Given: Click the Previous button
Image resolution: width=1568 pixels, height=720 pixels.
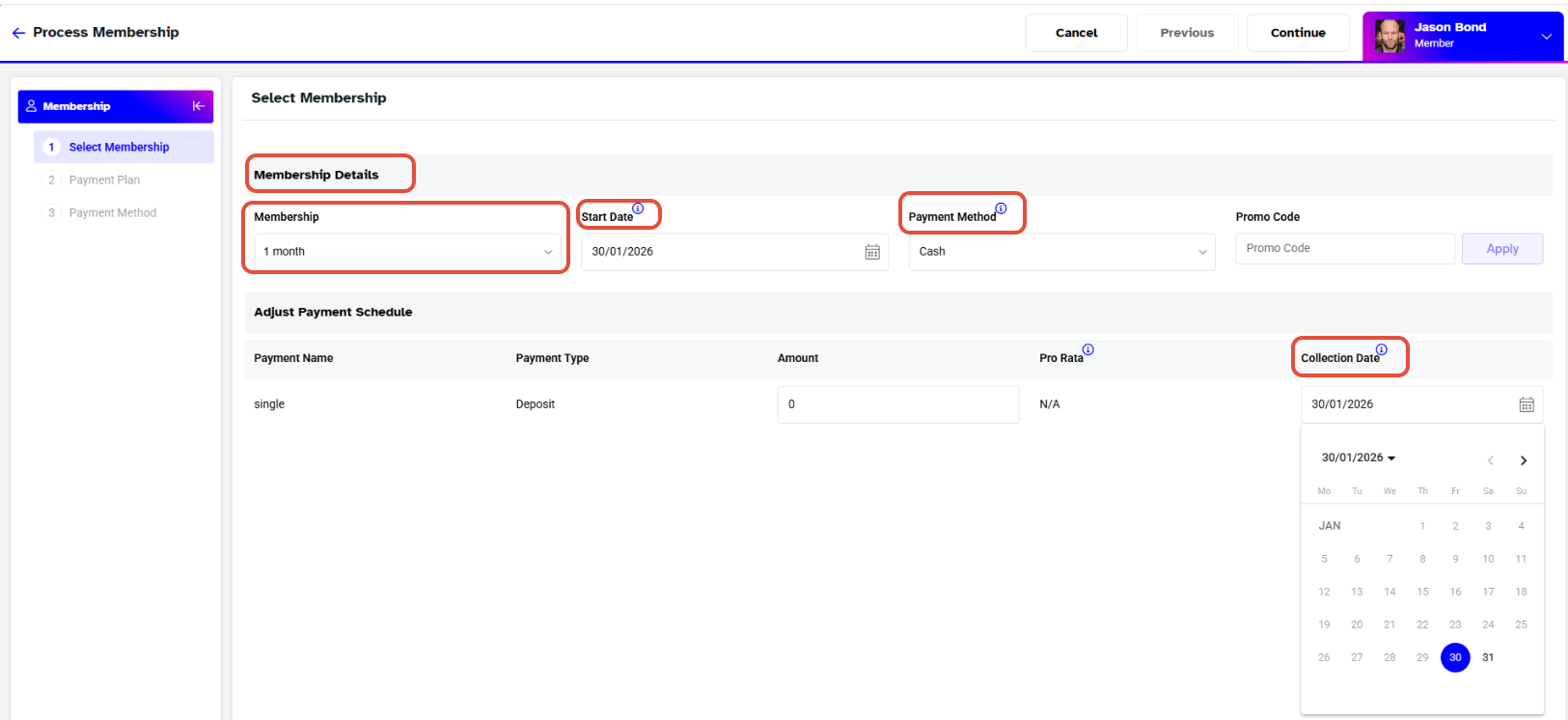Looking at the screenshot, I should 1187,33.
